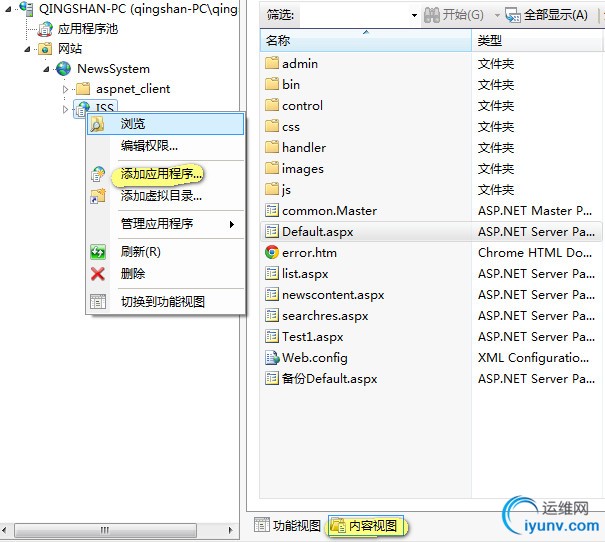The image size is (605, 542).
Task: Click the Web.config file icon
Action: pos(272,358)
